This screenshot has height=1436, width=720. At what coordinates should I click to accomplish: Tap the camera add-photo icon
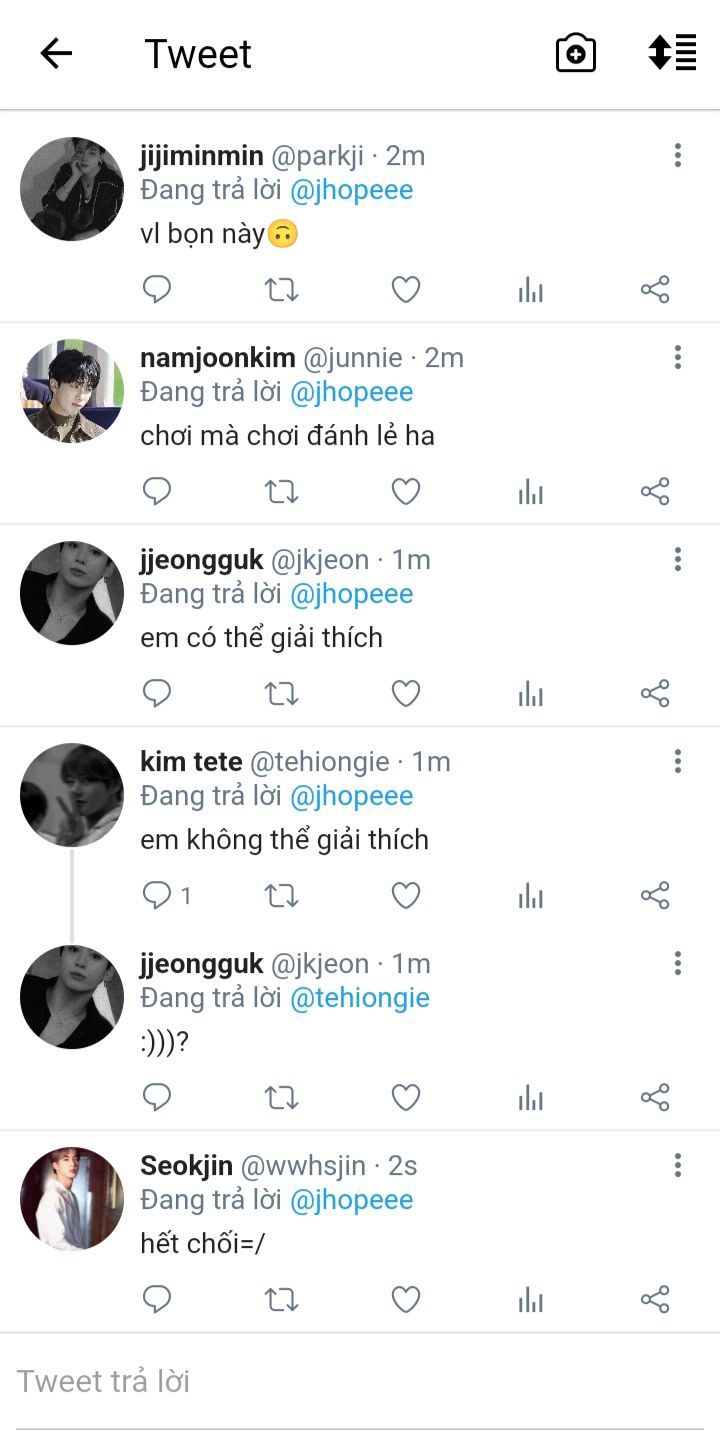pyautogui.click(x=576, y=53)
